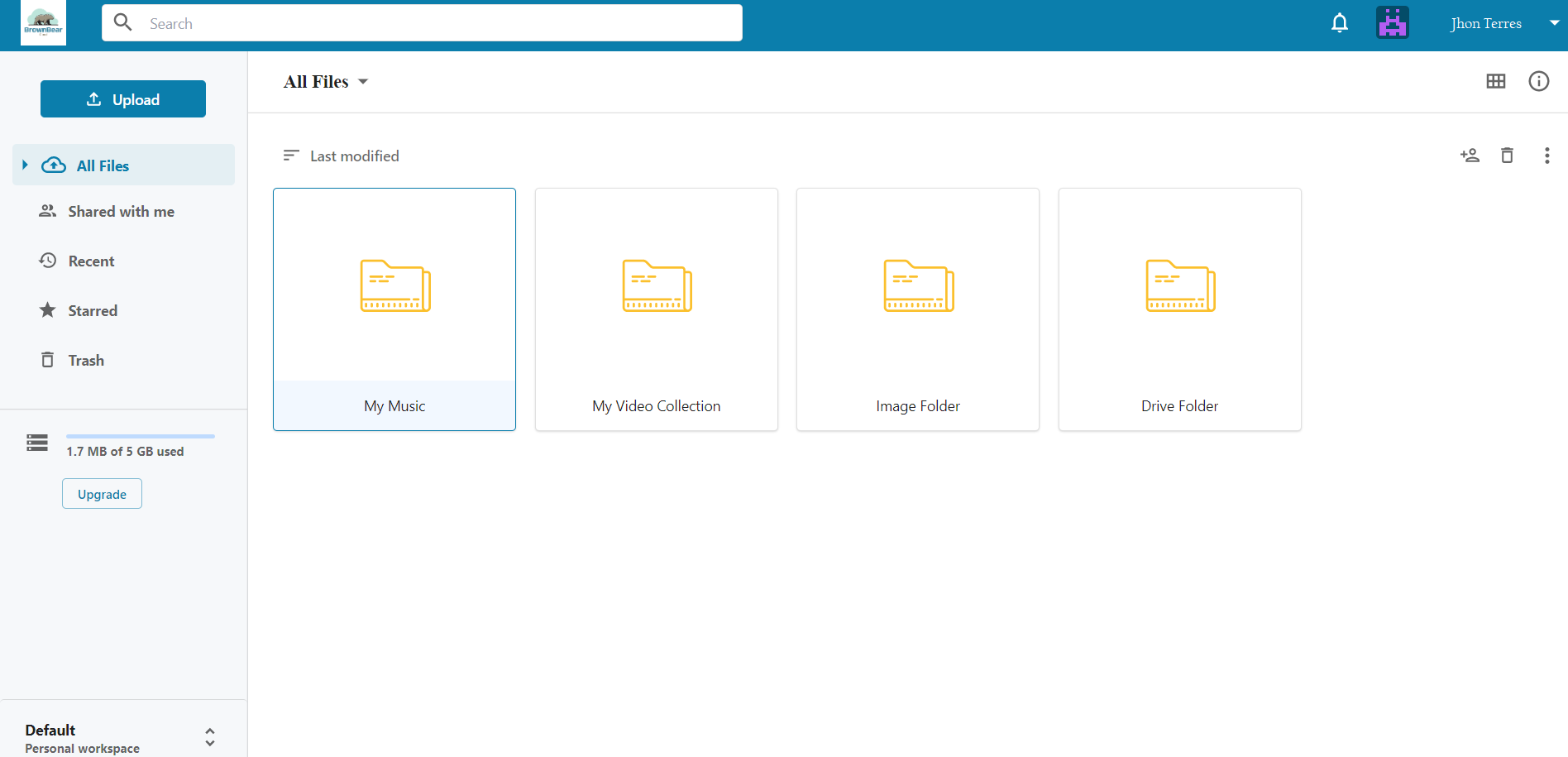Open the Recent files section

91,261
